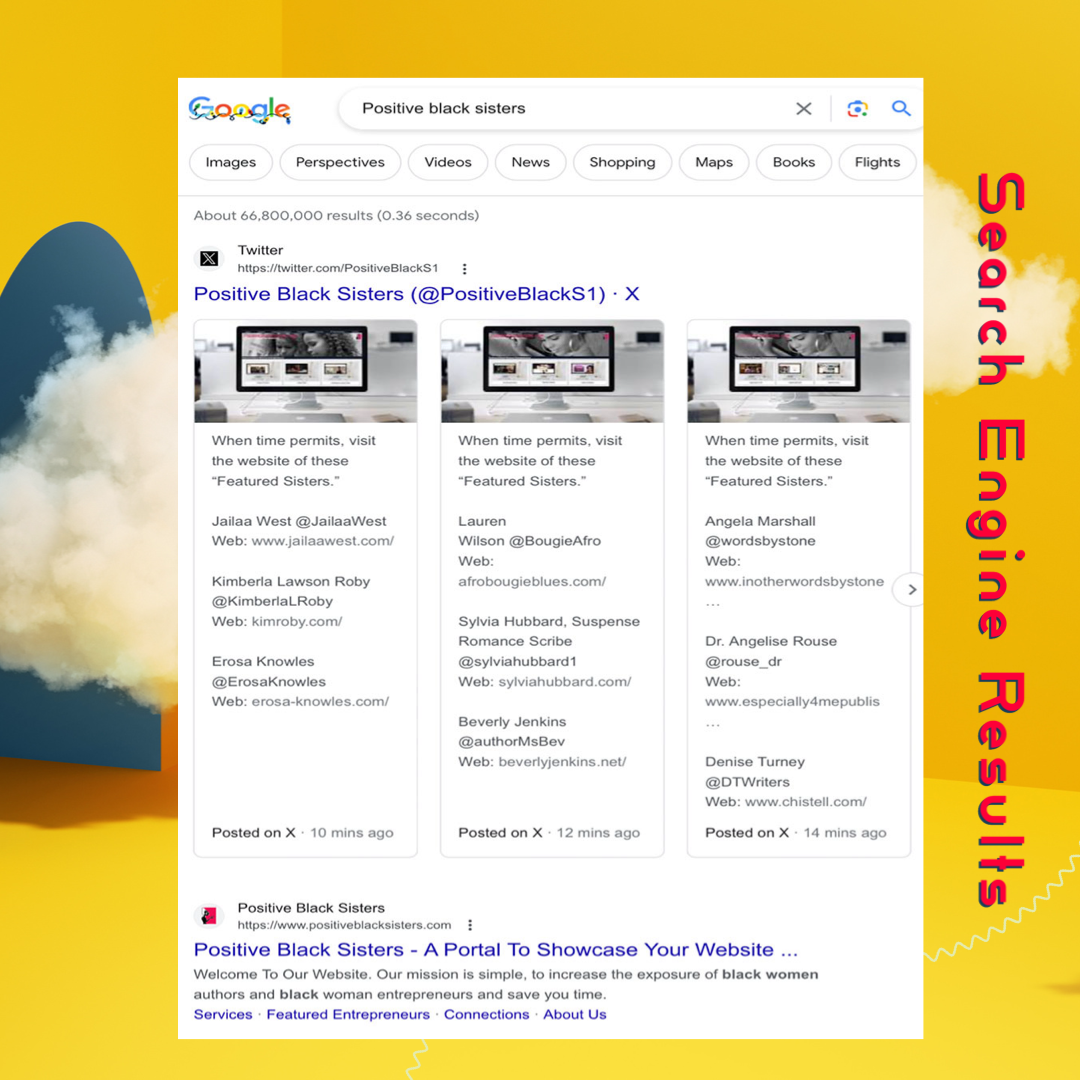Image resolution: width=1080 pixels, height=1080 pixels.
Task: Click www.chistell.com/ link
Action: [x=806, y=802]
